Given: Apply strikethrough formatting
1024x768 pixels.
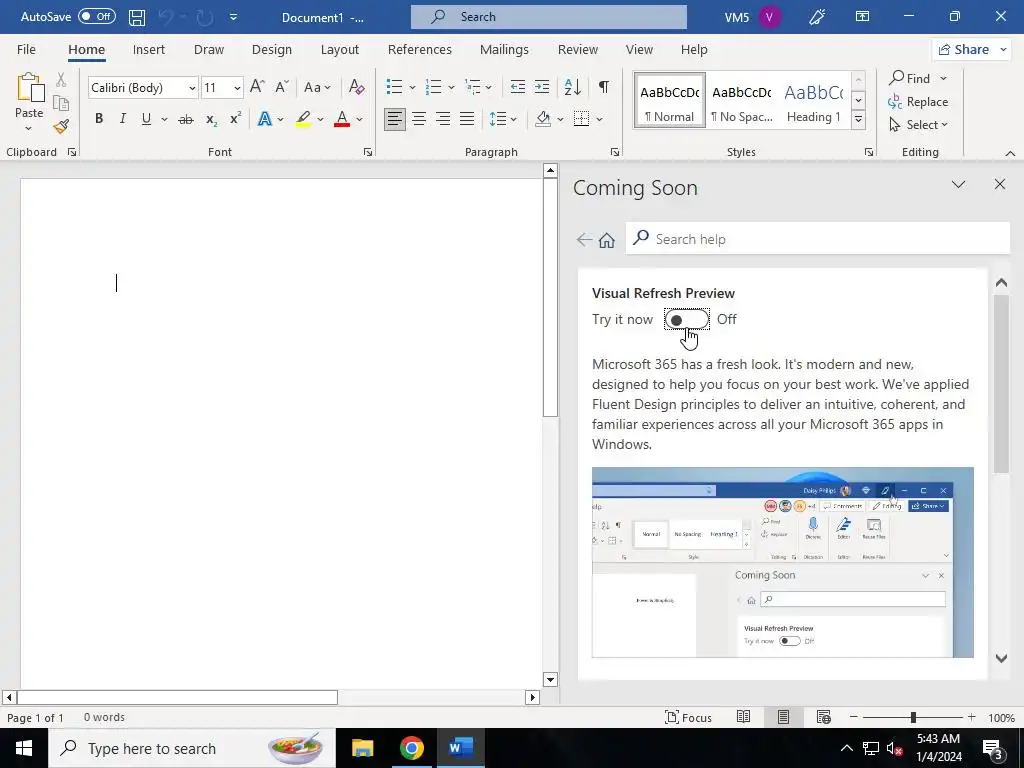Looking at the screenshot, I should tap(186, 119).
